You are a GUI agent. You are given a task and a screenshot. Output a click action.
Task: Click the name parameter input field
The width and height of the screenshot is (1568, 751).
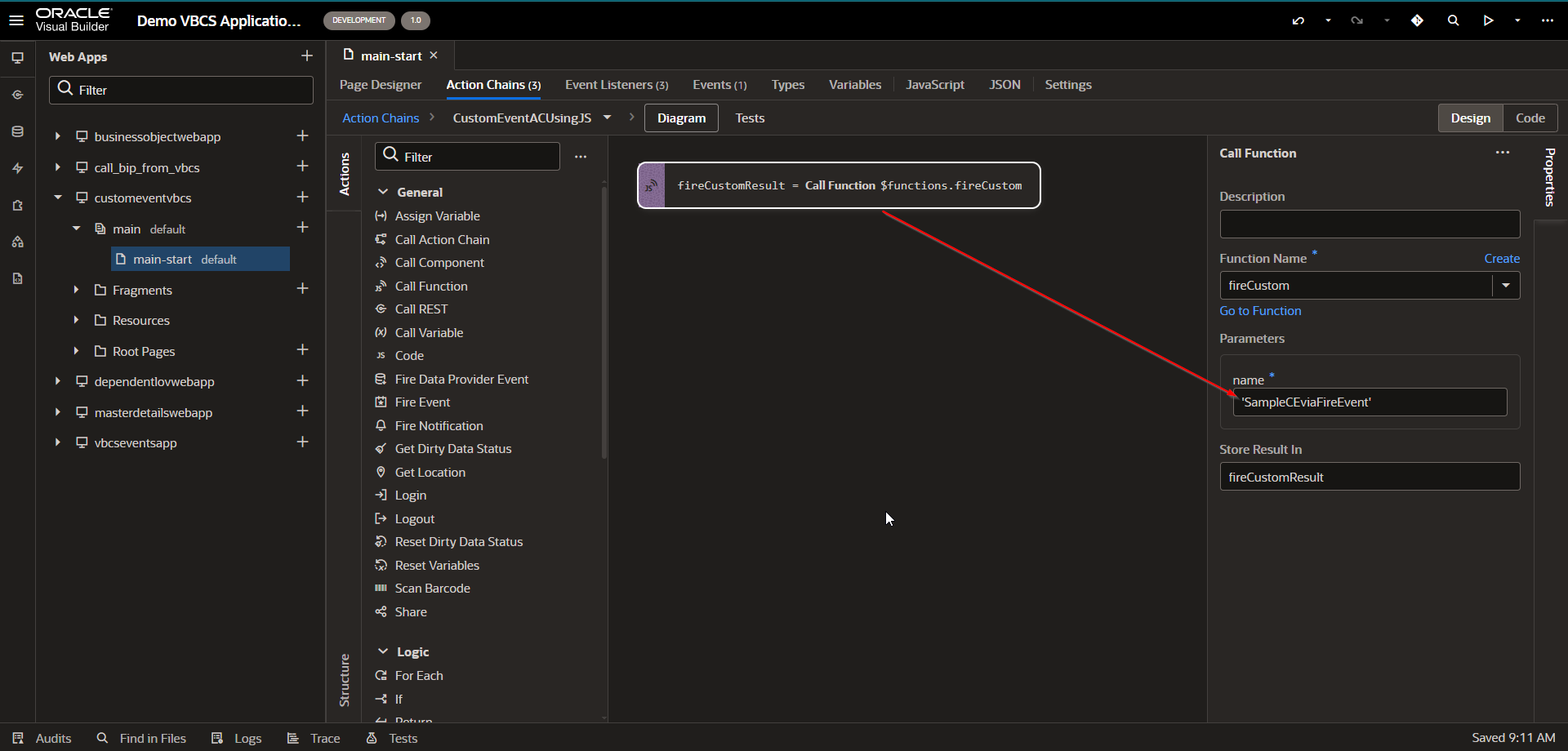(x=1370, y=402)
